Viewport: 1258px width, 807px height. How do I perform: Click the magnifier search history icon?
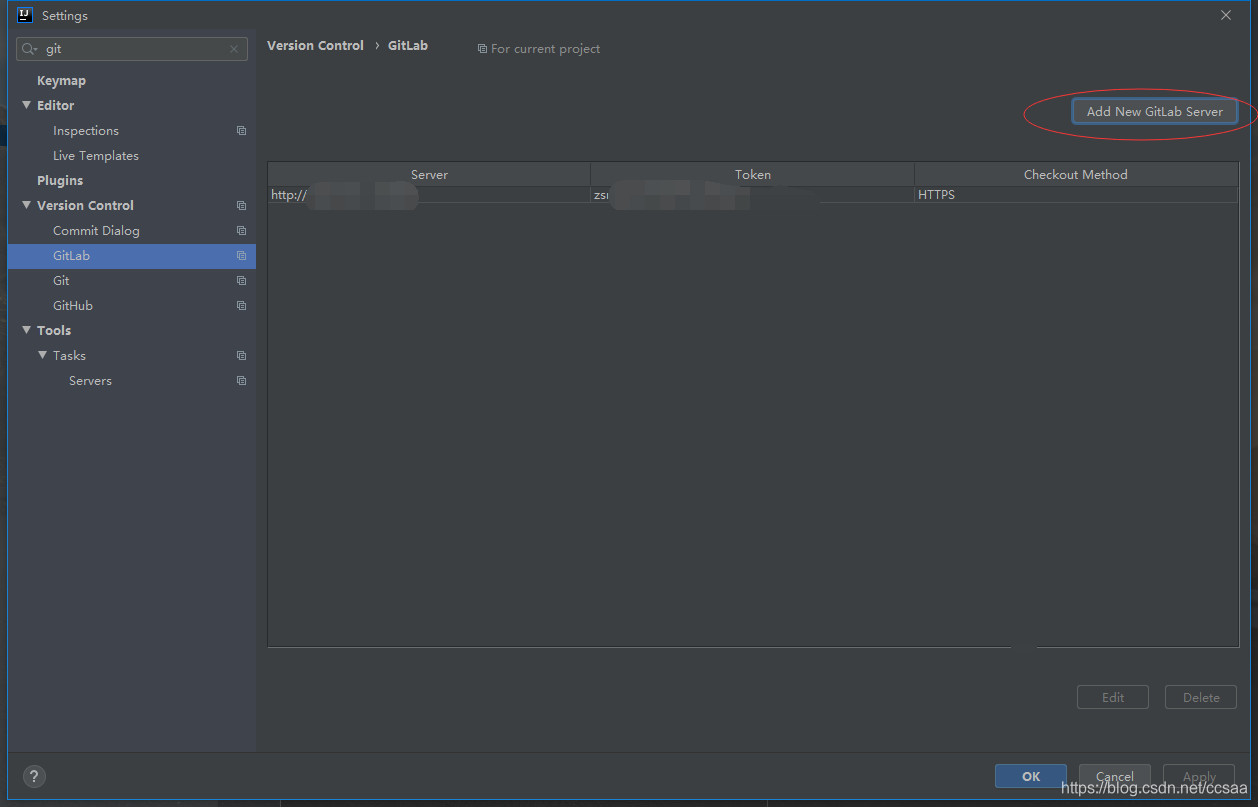pos(29,48)
